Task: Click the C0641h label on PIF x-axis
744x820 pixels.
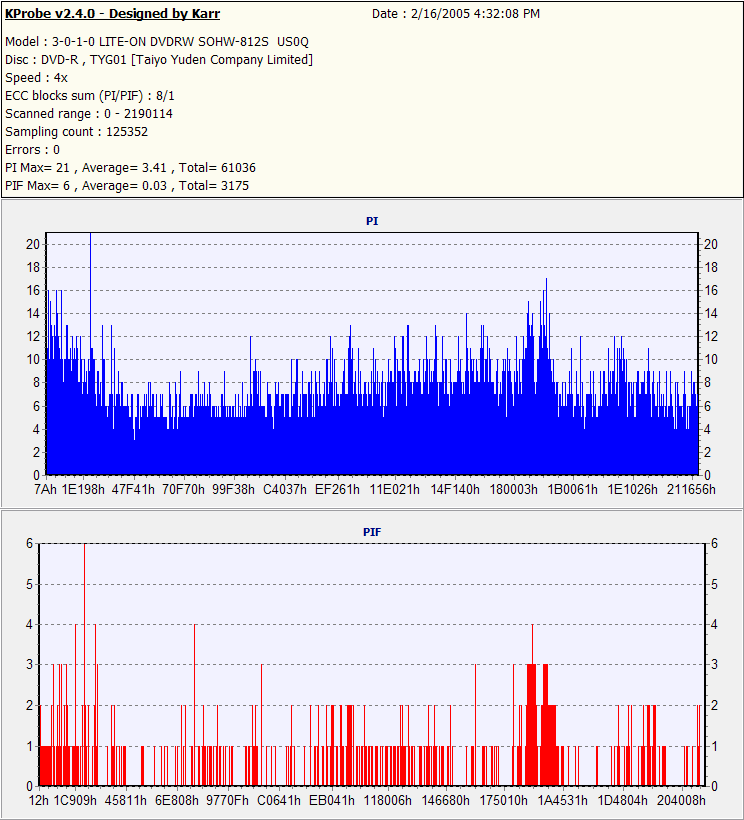Action: click(x=279, y=801)
